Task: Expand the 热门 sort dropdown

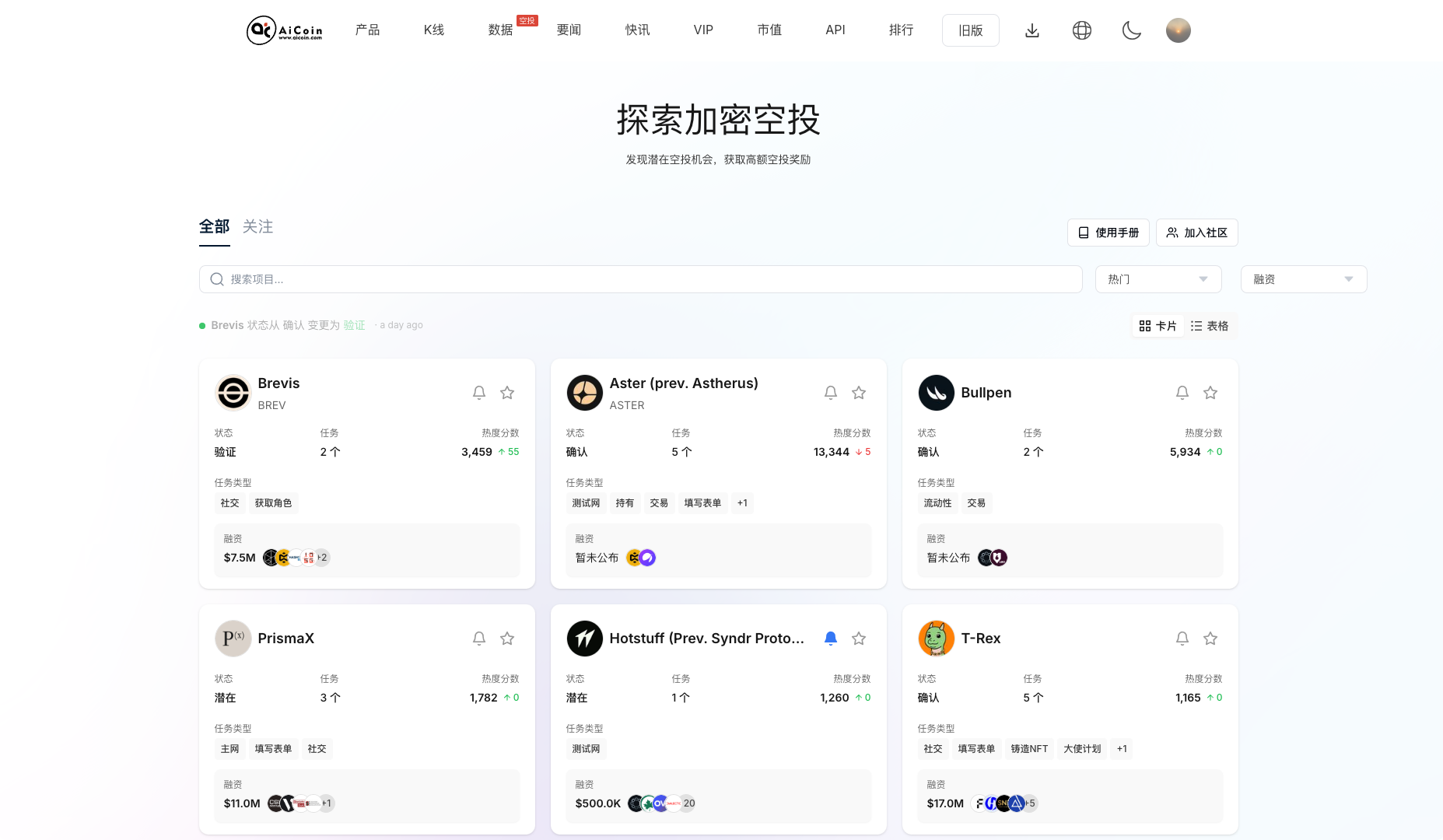Action: (1158, 279)
